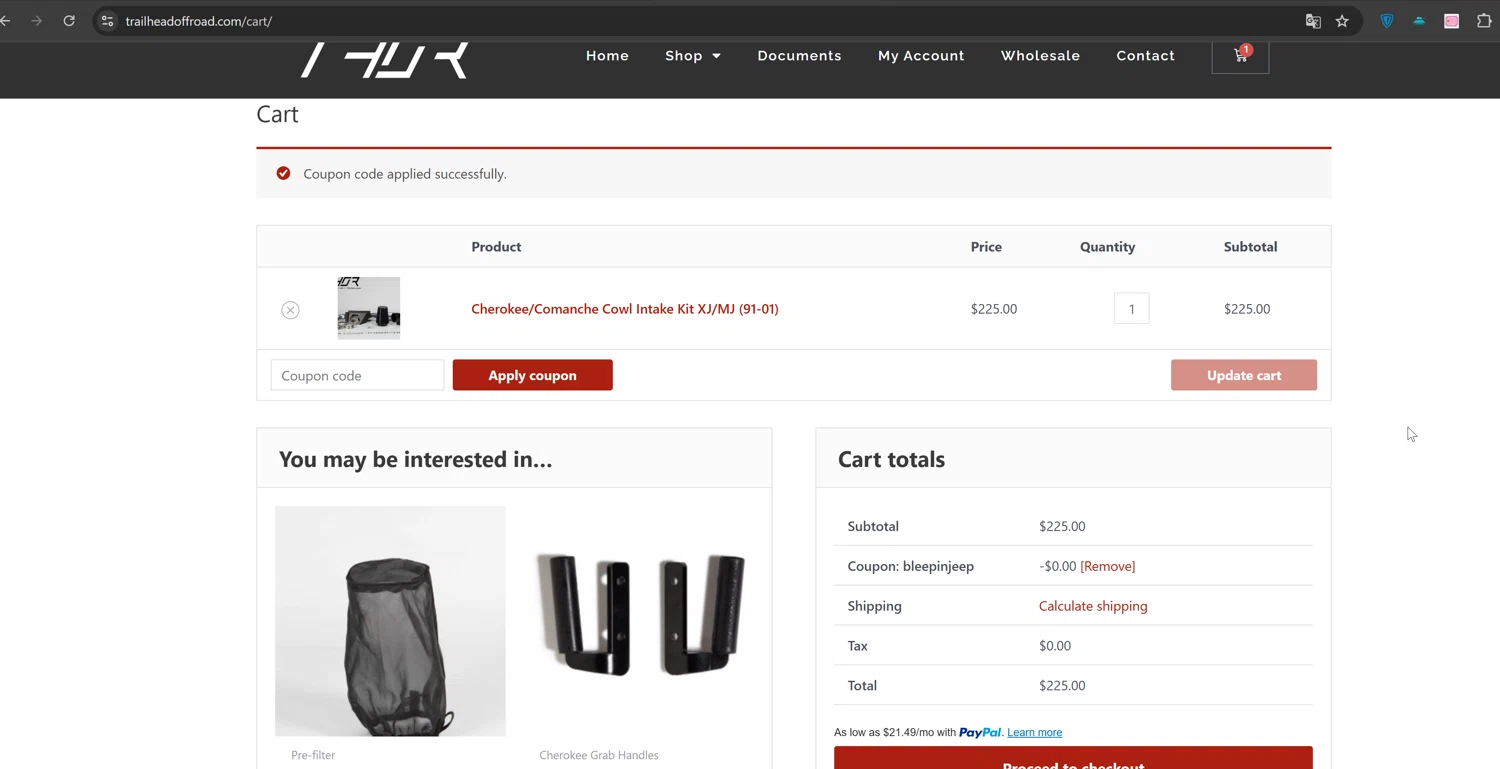The height and width of the screenshot is (769, 1500).
Task: Go forward with the browser arrow
Action: tap(37, 21)
